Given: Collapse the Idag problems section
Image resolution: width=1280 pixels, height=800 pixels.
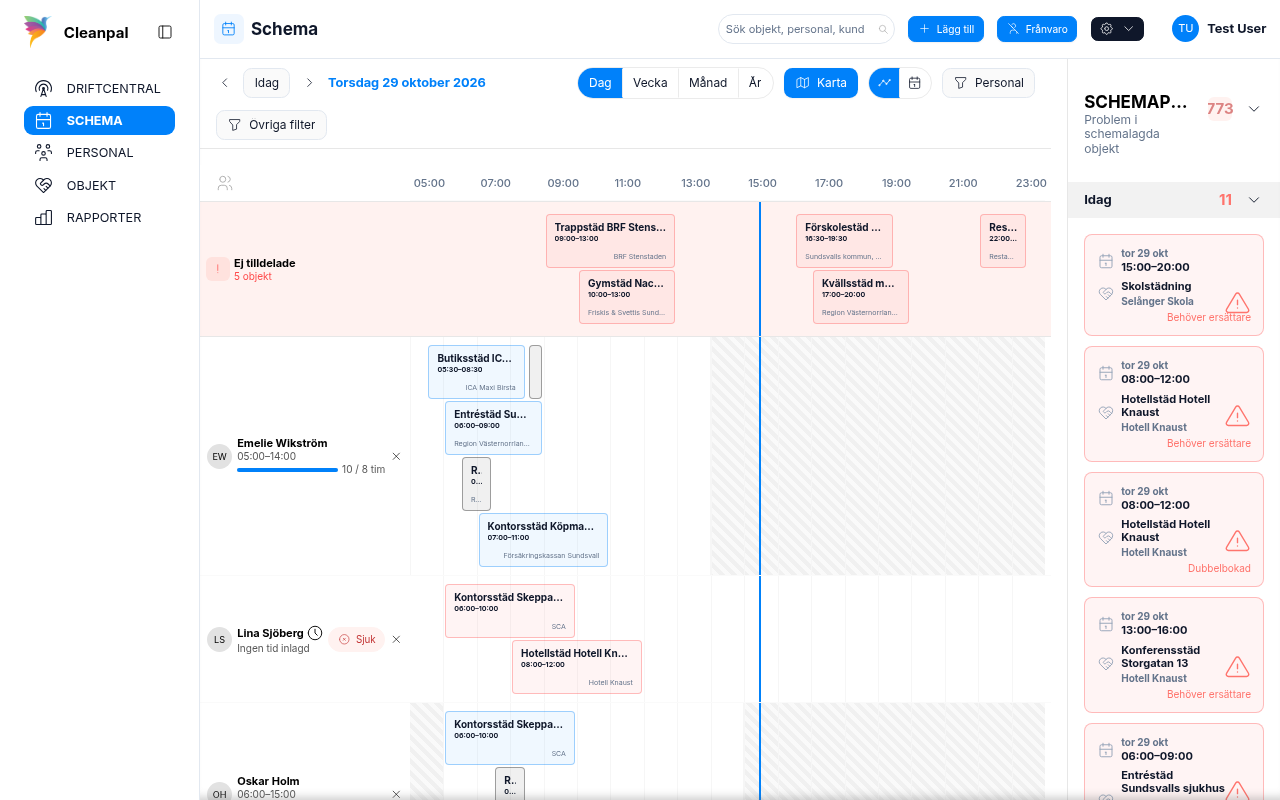Looking at the screenshot, I should [1254, 199].
